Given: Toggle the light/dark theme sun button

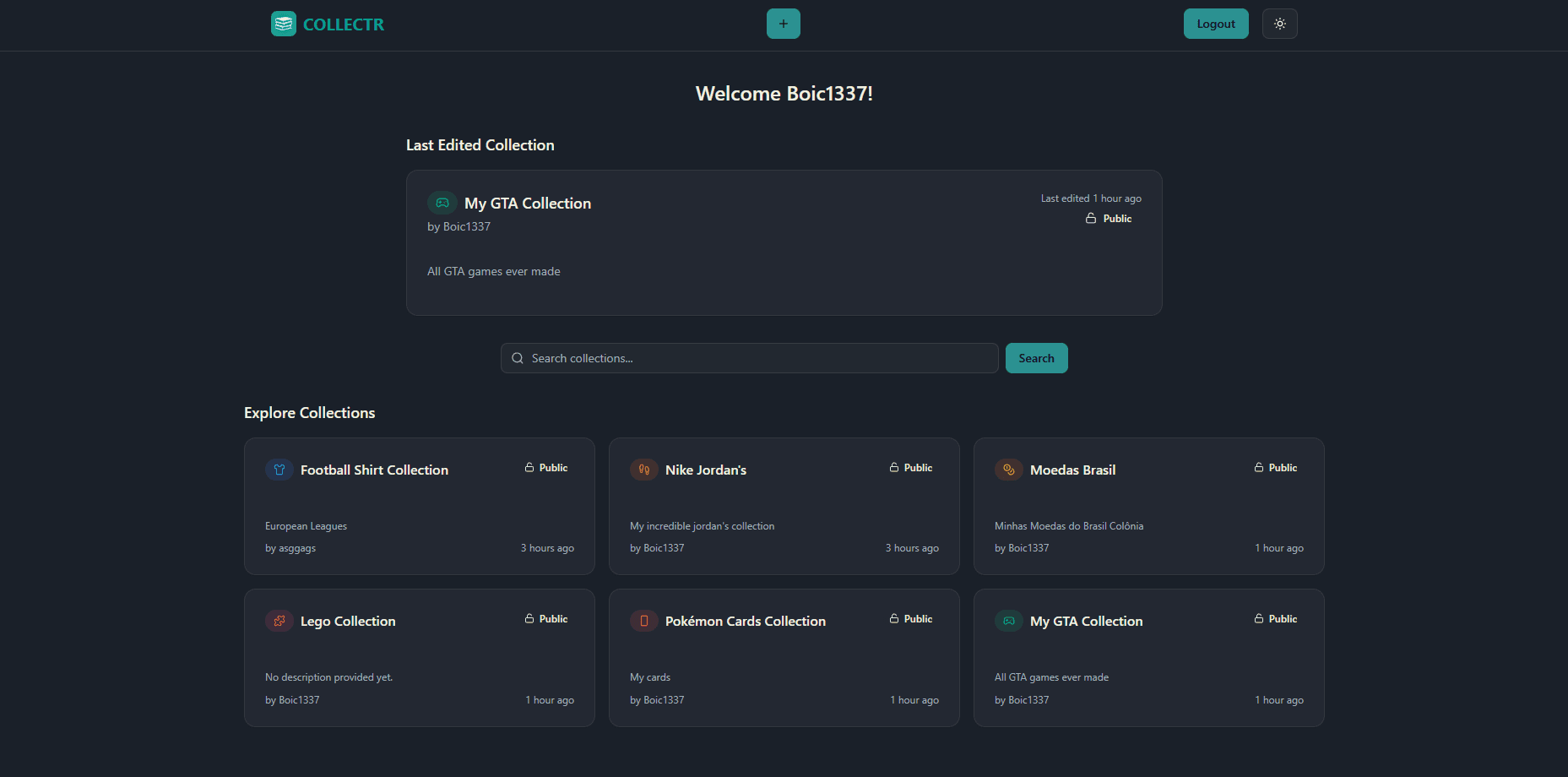Looking at the screenshot, I should 1279,24.
